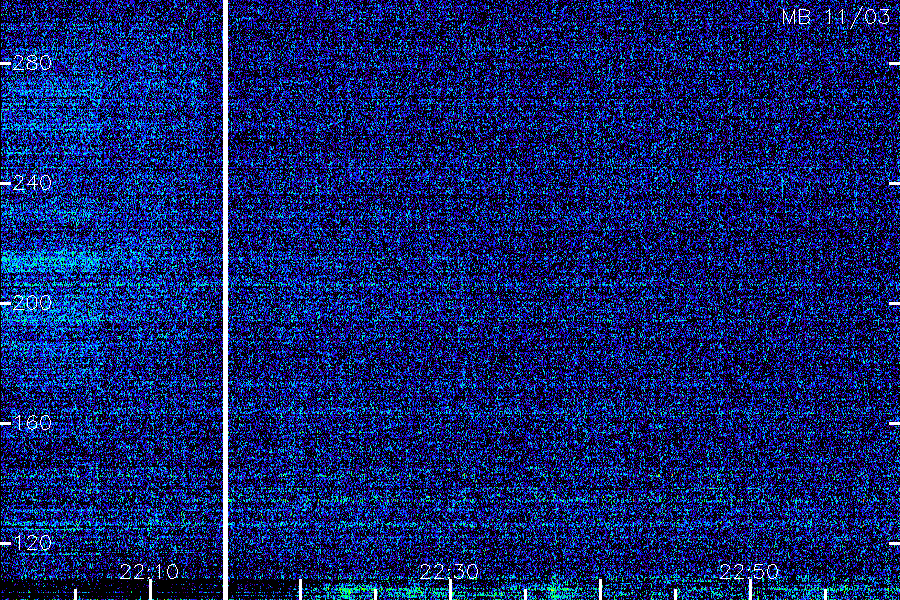The width and height of the screenshot is (900, 600).
Task: Click the 200 frequency axis label
Action: click(32, 303)
